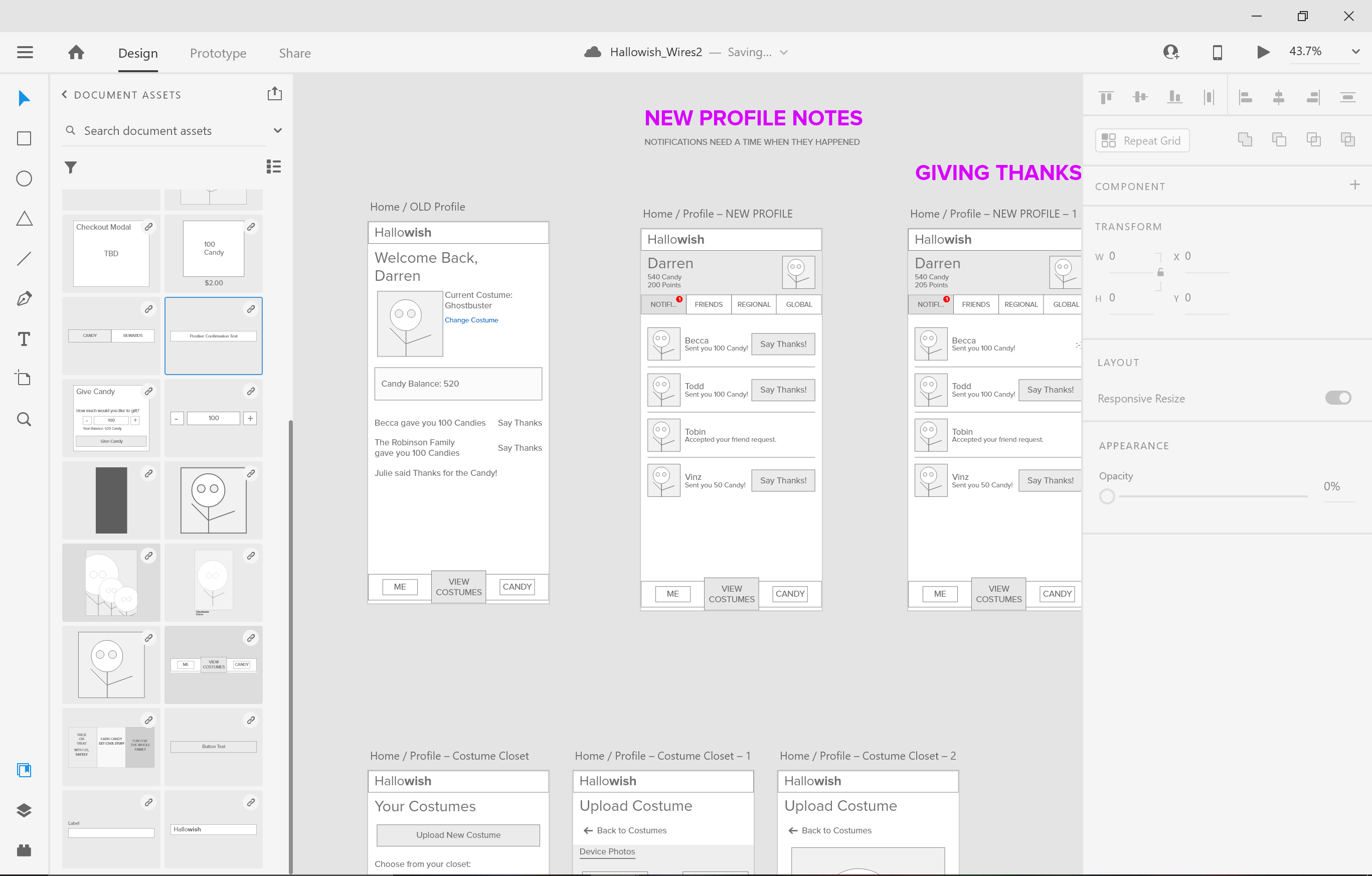Viewport: 1372px width, 876px height.
Task: Open preview on mobile device icon
Action: coord(1217,52)
